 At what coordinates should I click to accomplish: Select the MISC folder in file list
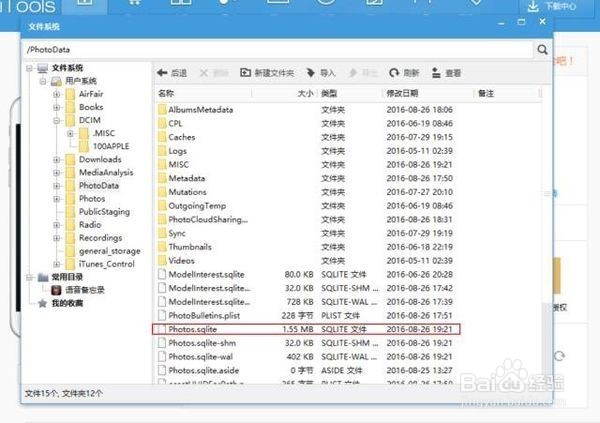[x=306, y=165]
